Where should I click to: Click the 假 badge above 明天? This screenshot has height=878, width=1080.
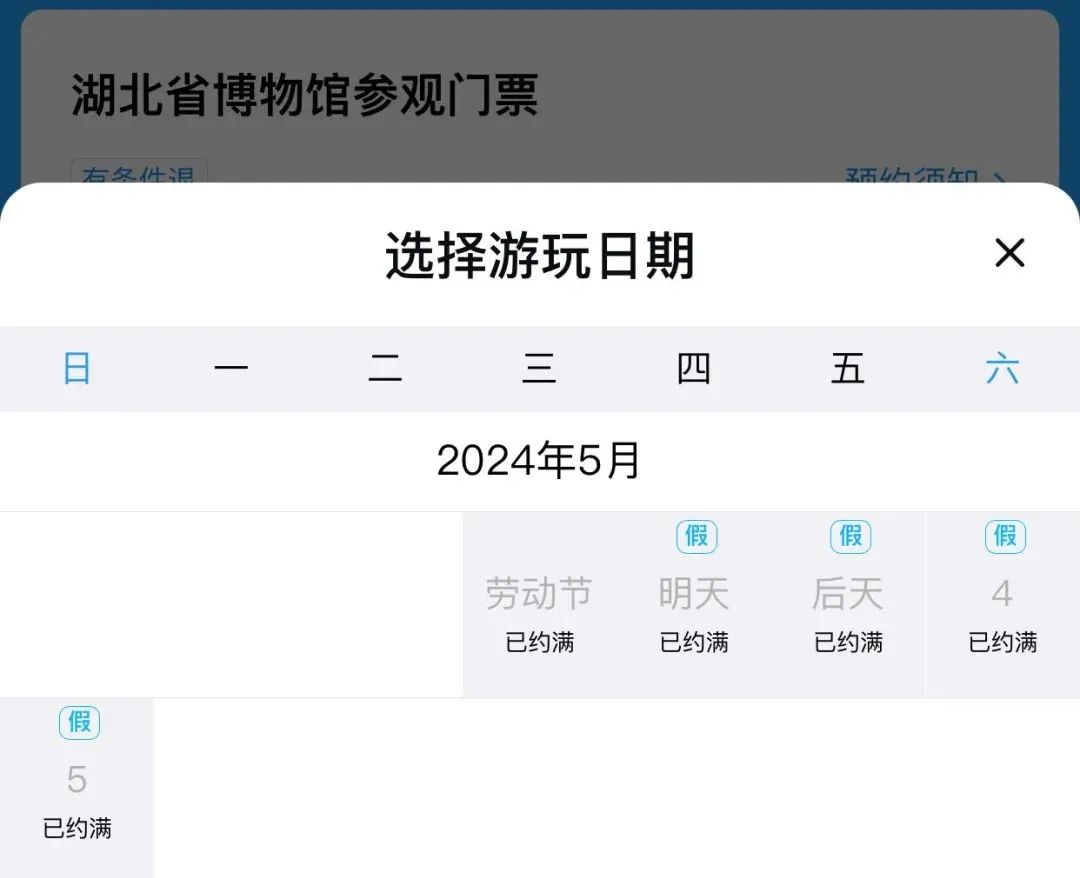[x=696, y=536]
